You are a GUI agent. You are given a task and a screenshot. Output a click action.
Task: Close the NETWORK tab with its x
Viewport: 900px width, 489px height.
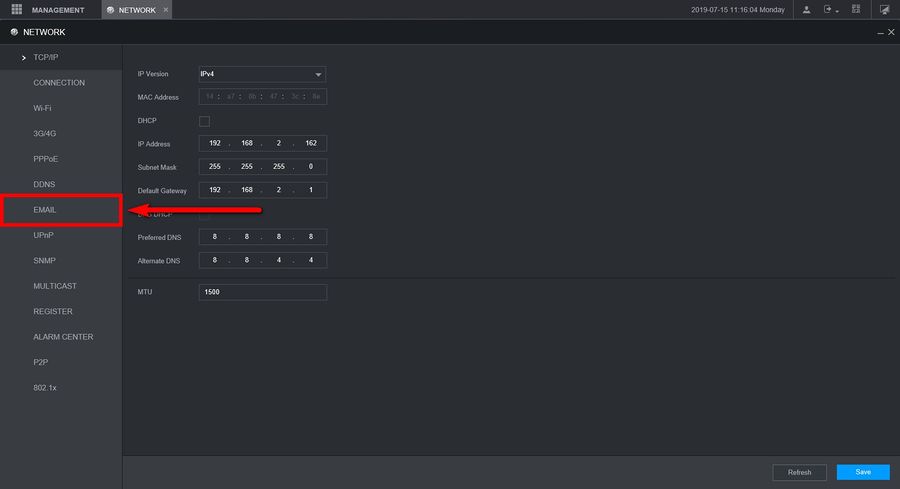click(x=166, y=10)
